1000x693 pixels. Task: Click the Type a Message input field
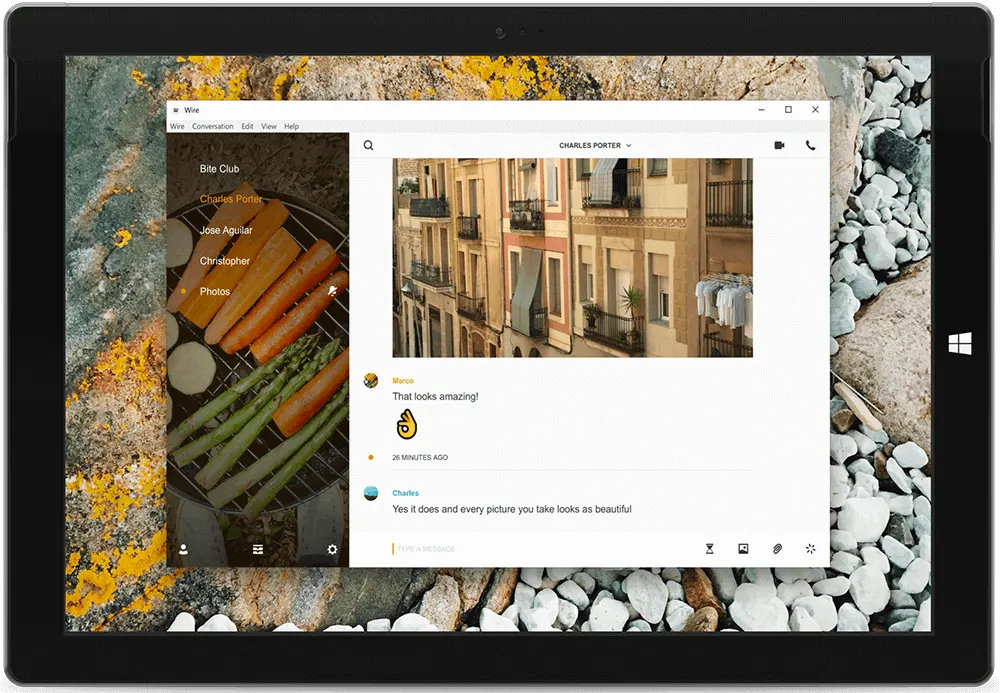point(542,549)
